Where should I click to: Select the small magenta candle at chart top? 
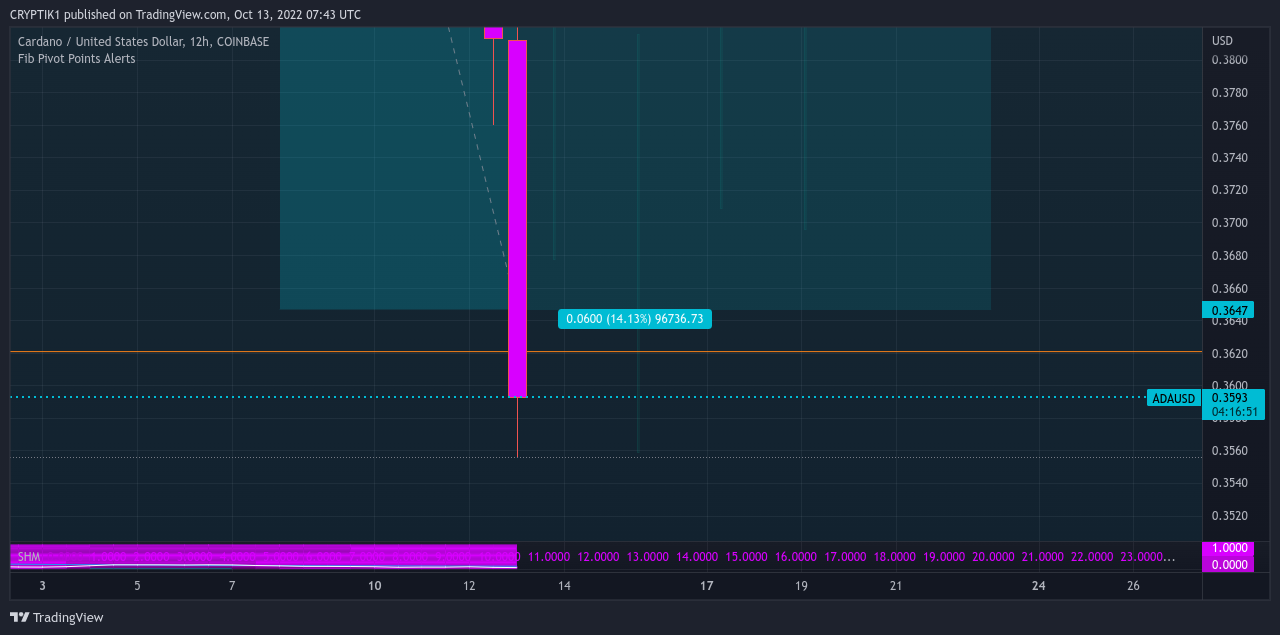click(493, 33)
